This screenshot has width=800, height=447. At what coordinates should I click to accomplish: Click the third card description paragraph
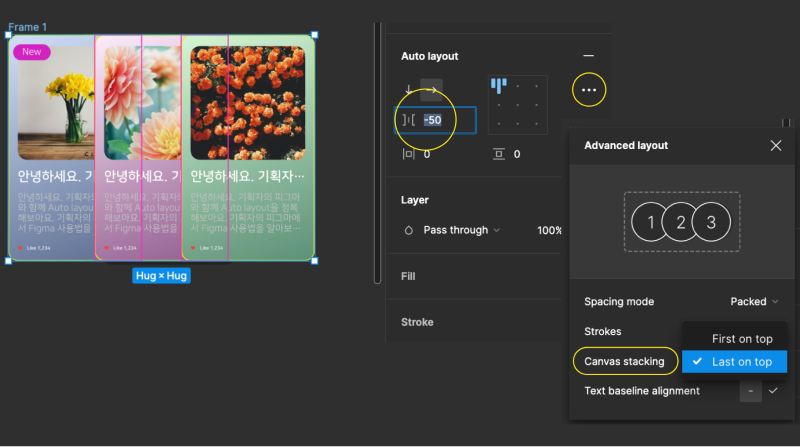245,212
